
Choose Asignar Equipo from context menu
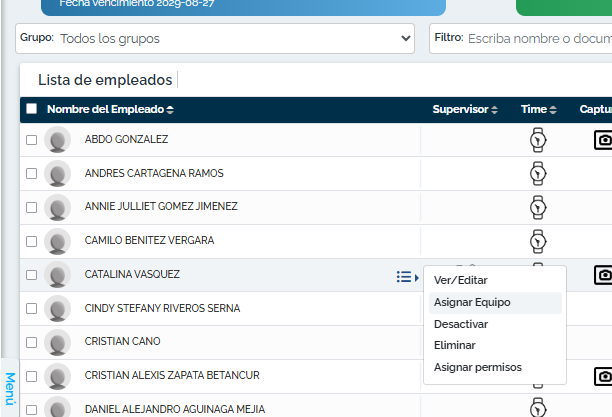pos(495,303)
